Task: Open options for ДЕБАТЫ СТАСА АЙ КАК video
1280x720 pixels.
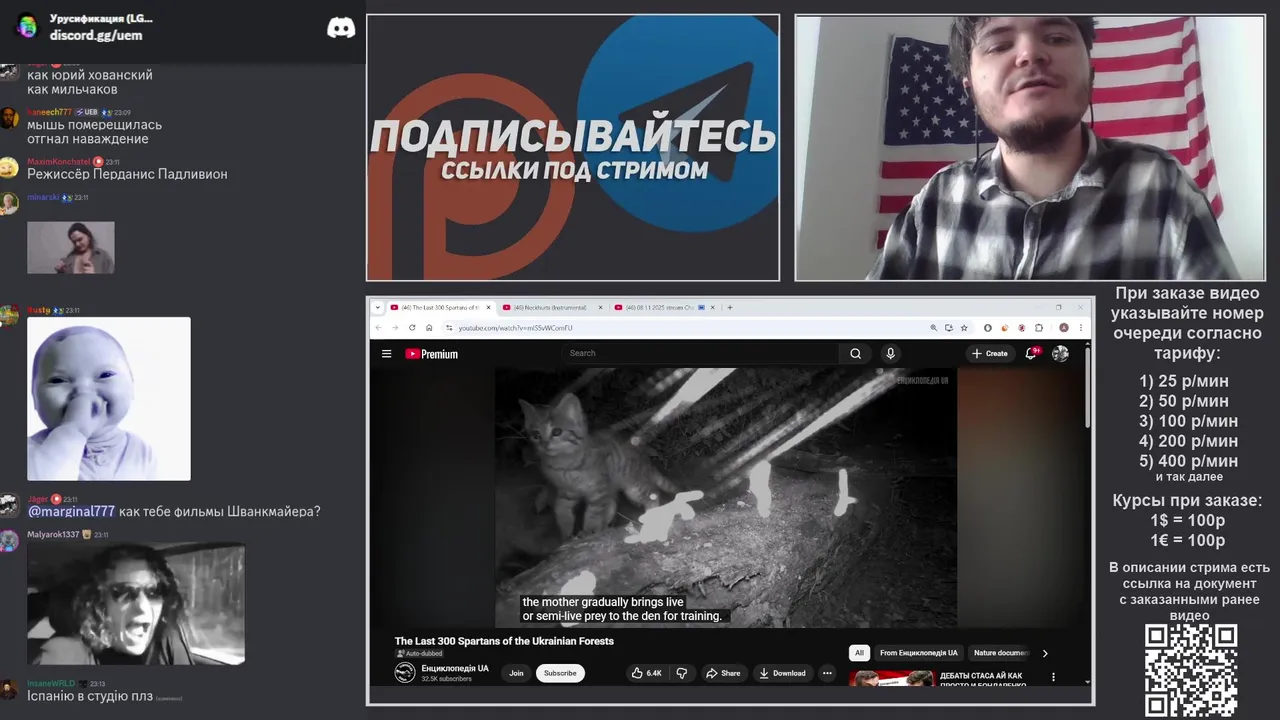Action: point(1053,677)
